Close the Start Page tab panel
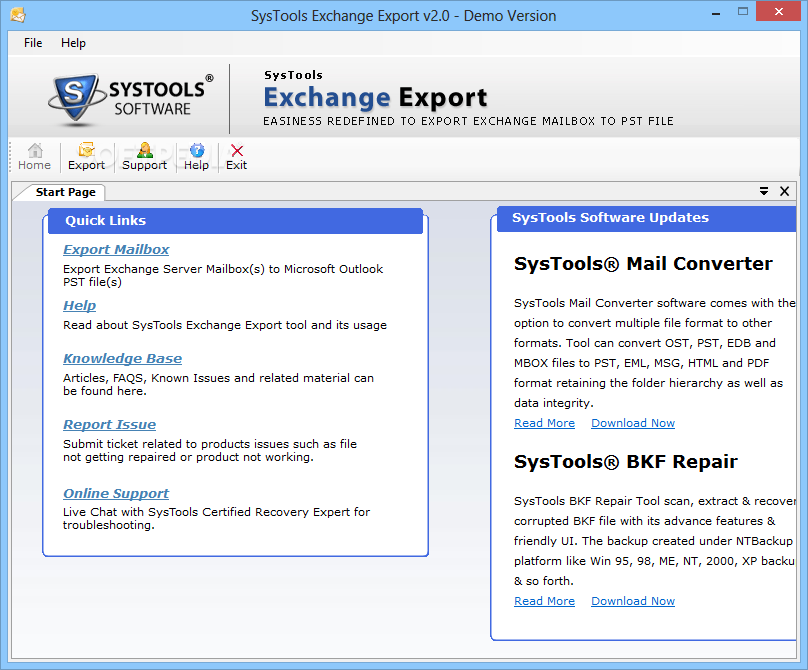The image size is (808, 670). (x=784, y=191)
